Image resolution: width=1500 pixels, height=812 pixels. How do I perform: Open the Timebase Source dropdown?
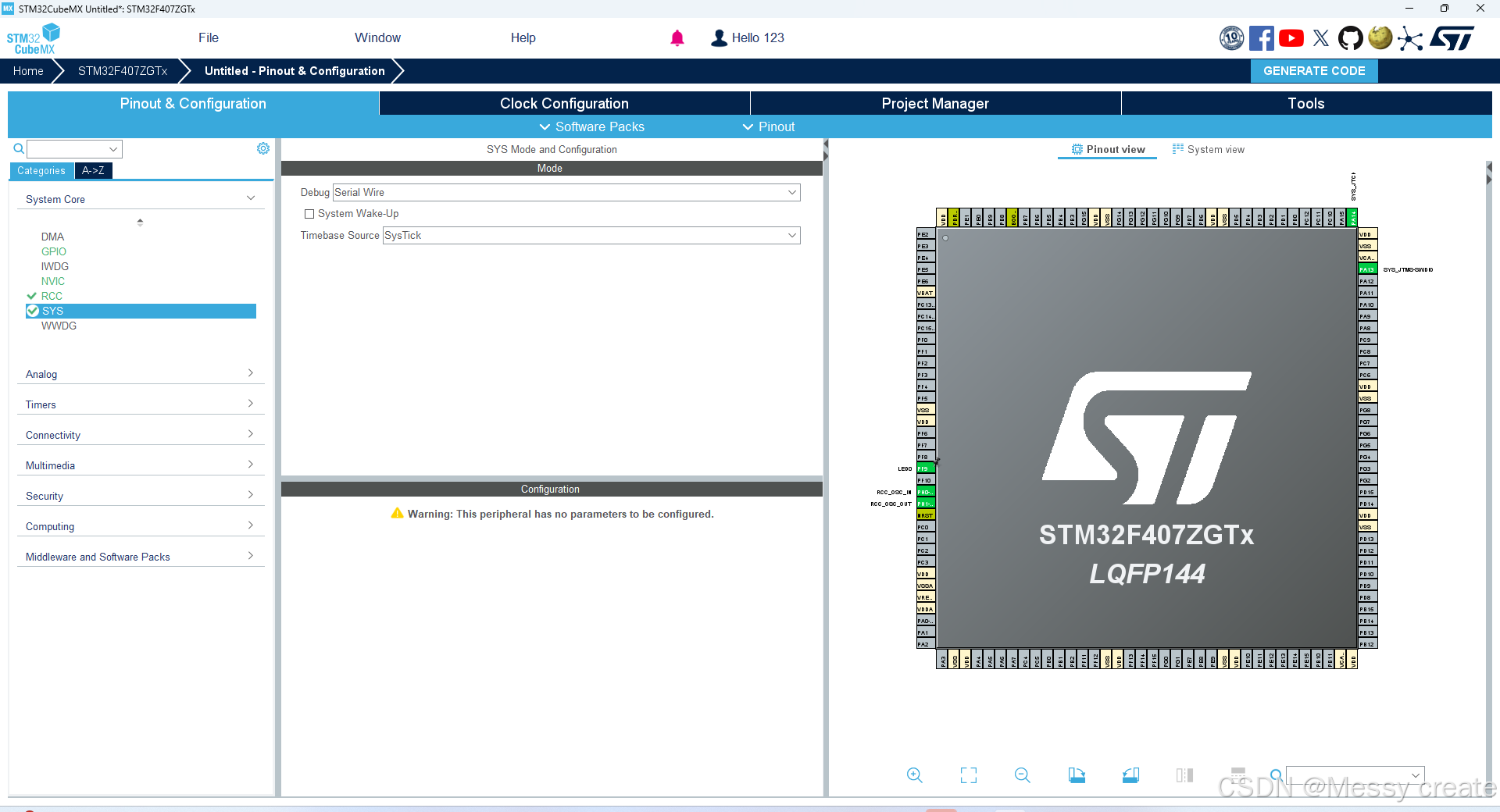(x=591, y=235)
